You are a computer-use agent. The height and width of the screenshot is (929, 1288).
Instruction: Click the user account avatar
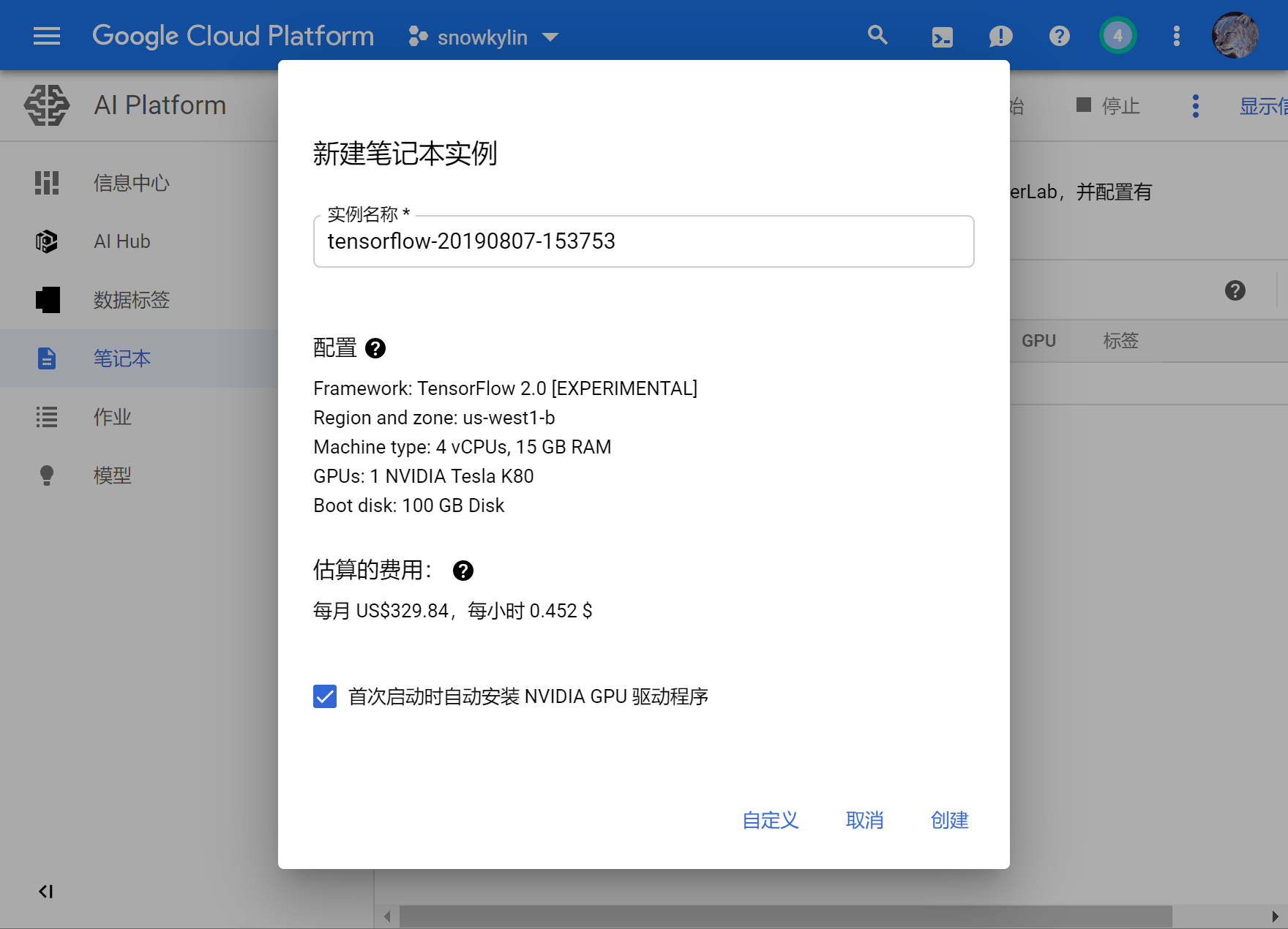[x=1235, y=35]
